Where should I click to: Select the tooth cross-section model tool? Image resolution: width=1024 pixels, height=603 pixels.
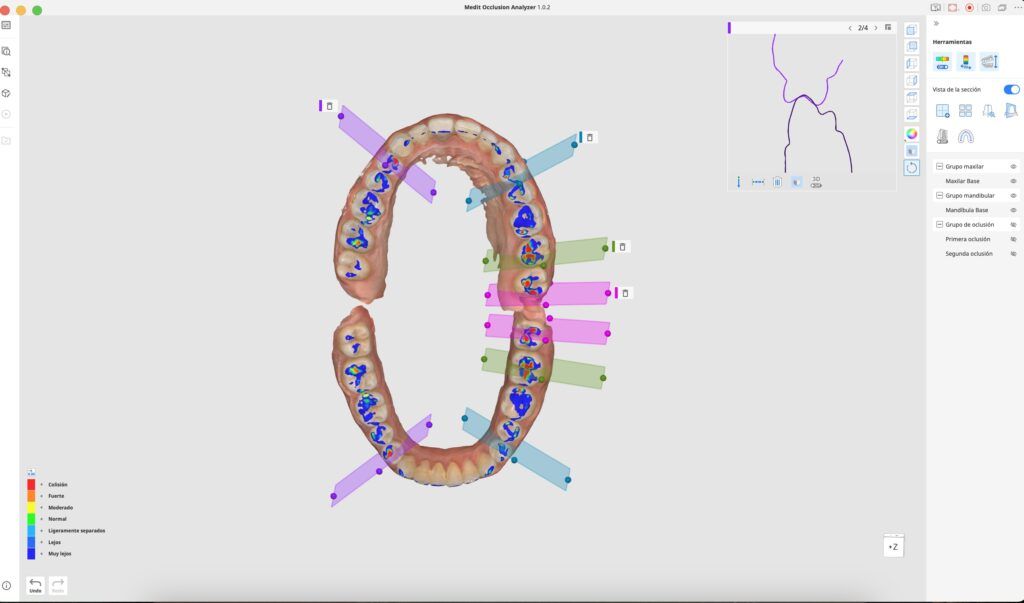(942, 136)
